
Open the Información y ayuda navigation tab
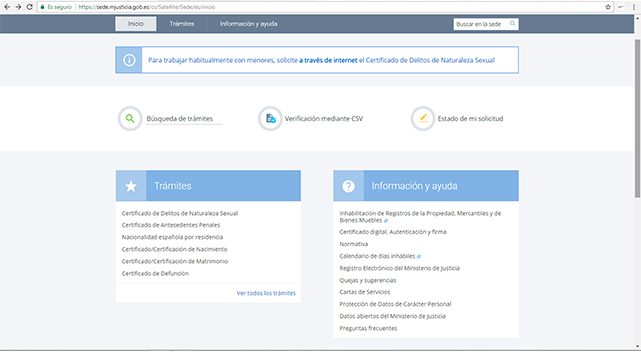coord(249,24)
